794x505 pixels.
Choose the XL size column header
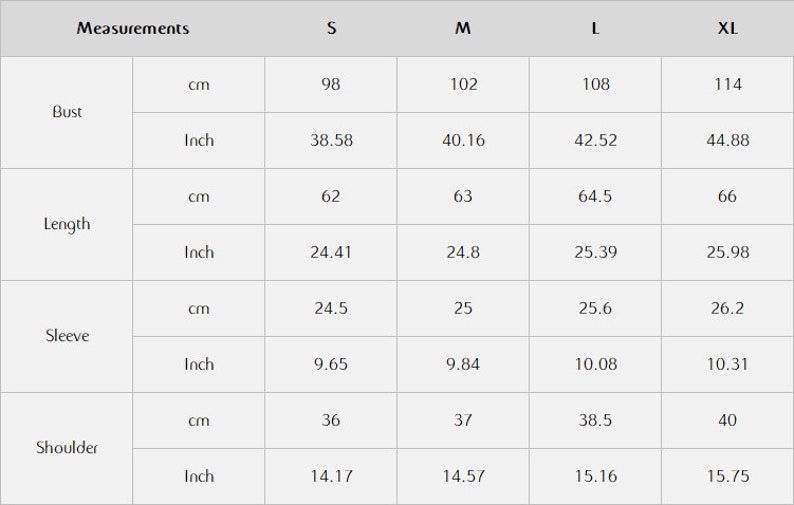[x=727, y=28]
